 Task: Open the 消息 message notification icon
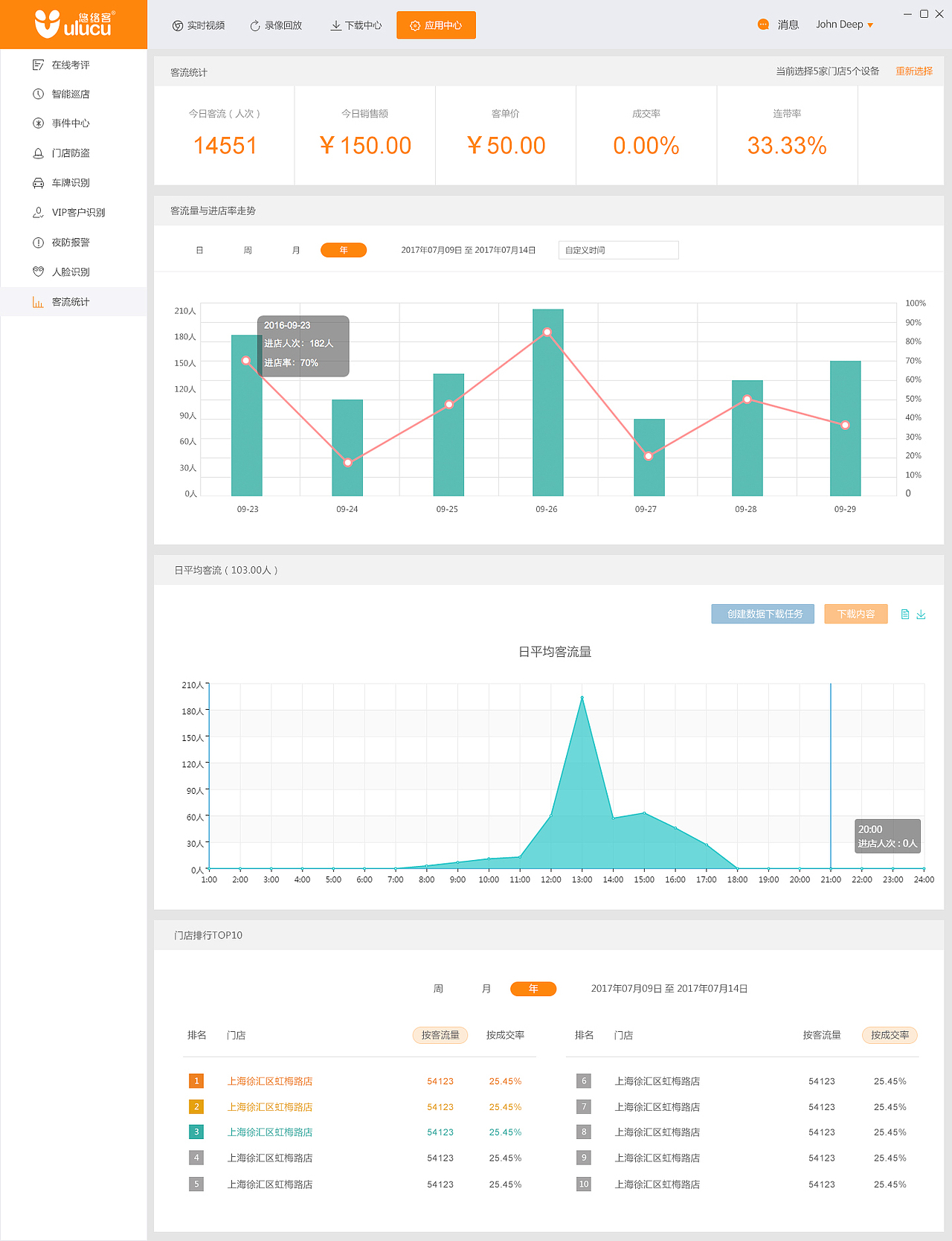pos(763,25)
